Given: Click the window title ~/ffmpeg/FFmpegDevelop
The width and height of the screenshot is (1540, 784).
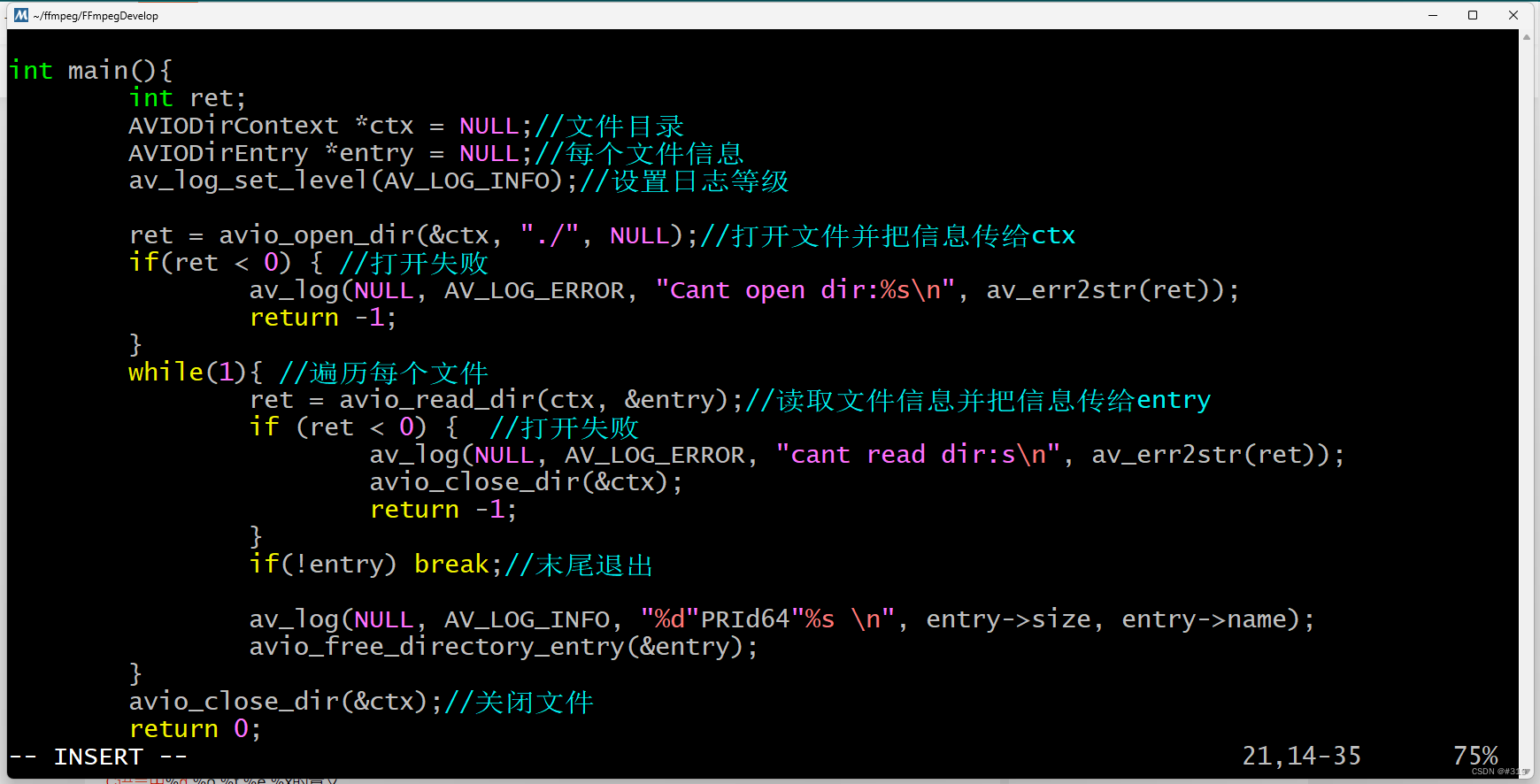Looking at the screenshot, I should [96, 16].
